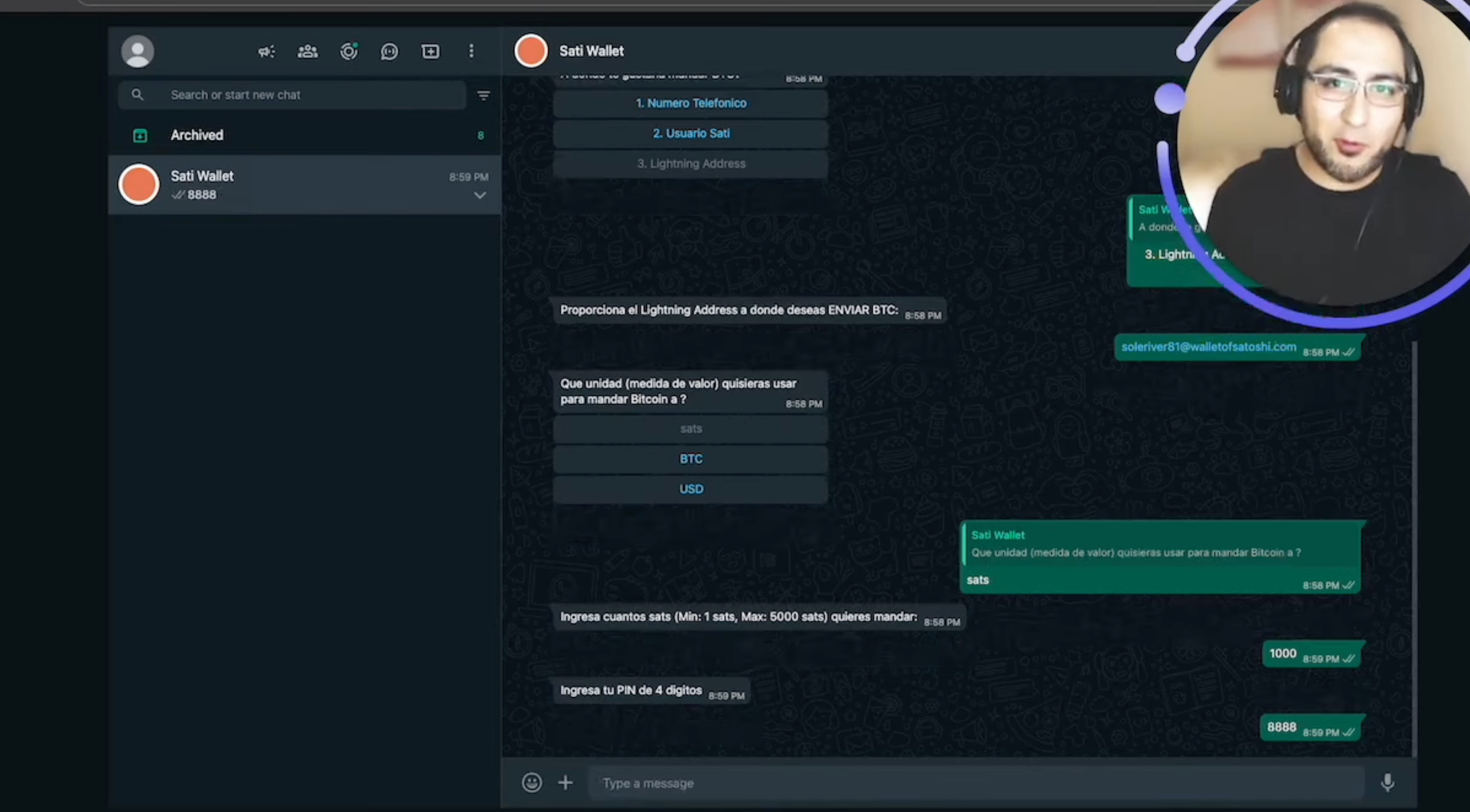
Task: Record a voice message with microphone
Action: pos(1387,782)
